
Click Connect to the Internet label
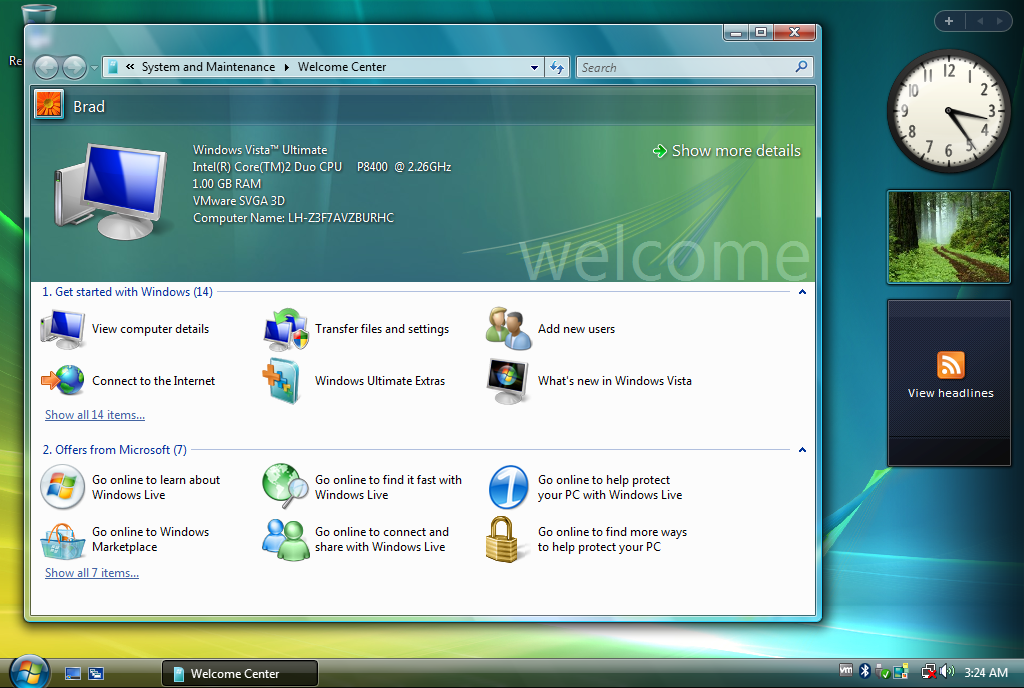pyautogui.click(x=153, y=381)
